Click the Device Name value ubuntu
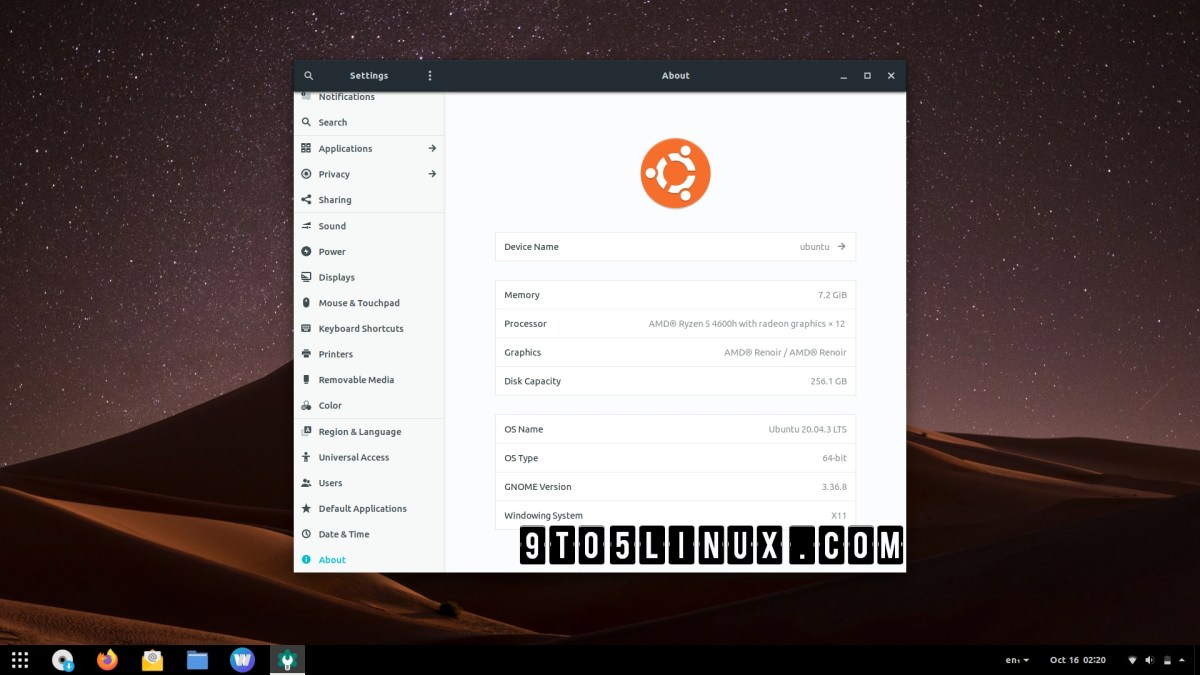1200x675 pixels. click(815, 247)
